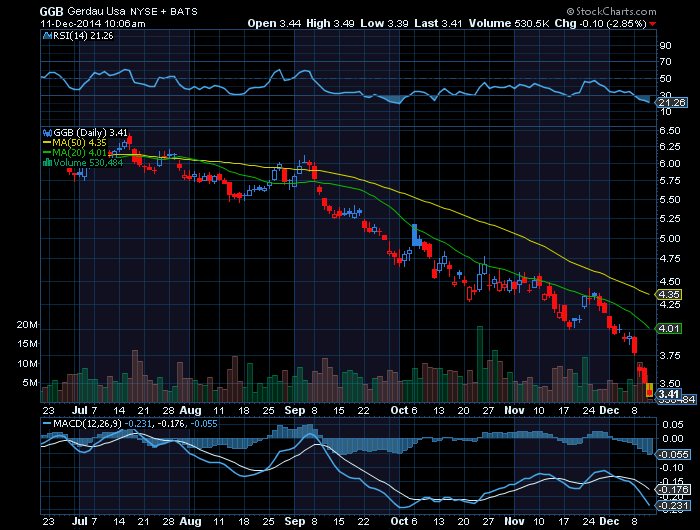Click the yellow 4.35 tag on price axis
The height and width of the screenshot is (530, 700).
pyautogui.click(x=669, y=295)
